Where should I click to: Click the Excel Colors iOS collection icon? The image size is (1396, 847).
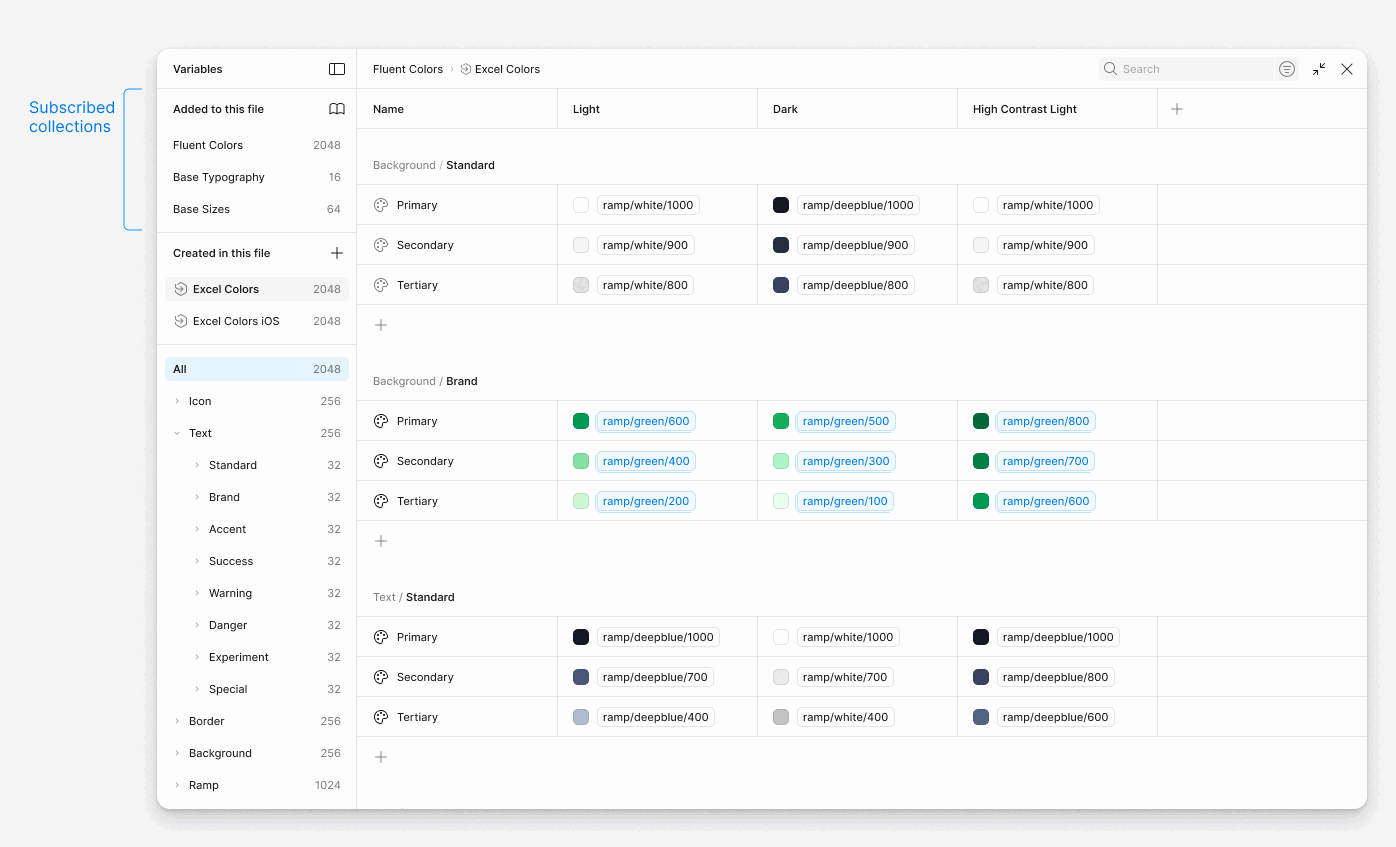coord(181,321)
